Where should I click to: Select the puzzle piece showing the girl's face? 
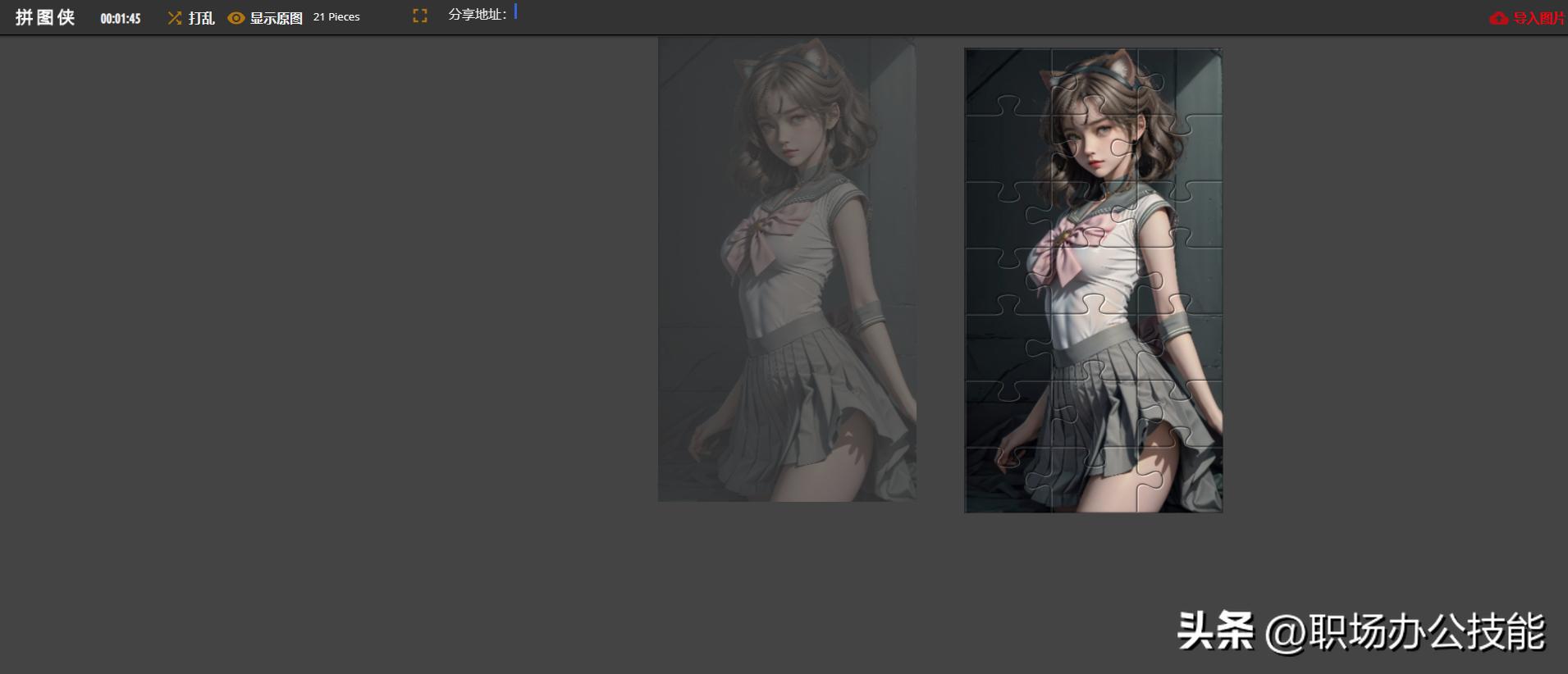tap(1093, 148)
